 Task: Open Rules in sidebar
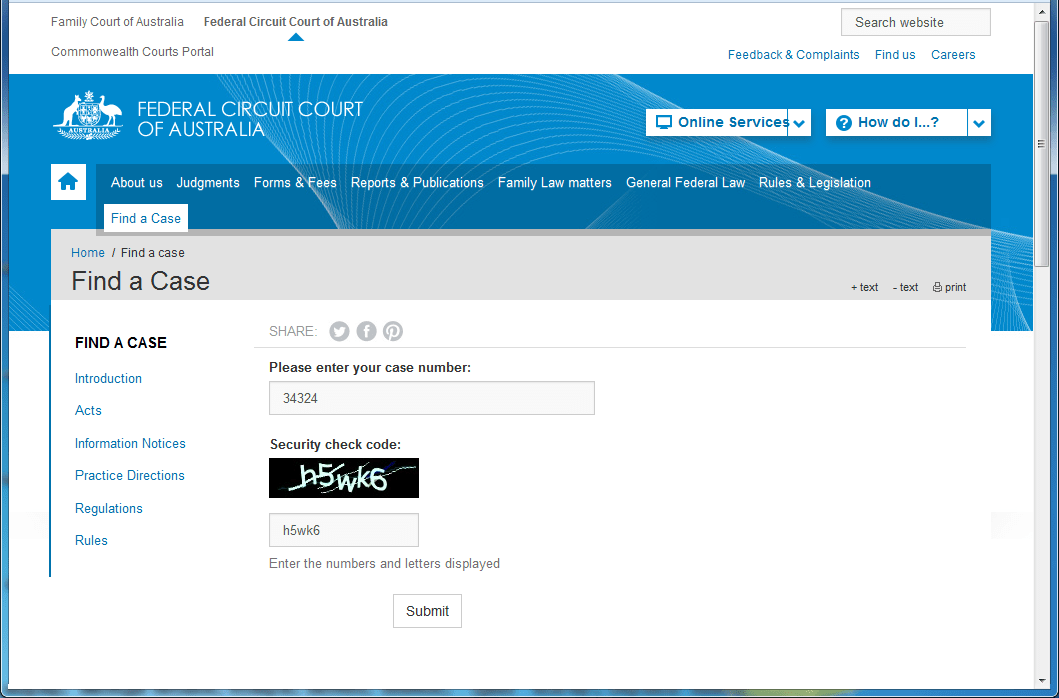pyautogui.click(x=91, y=540)
